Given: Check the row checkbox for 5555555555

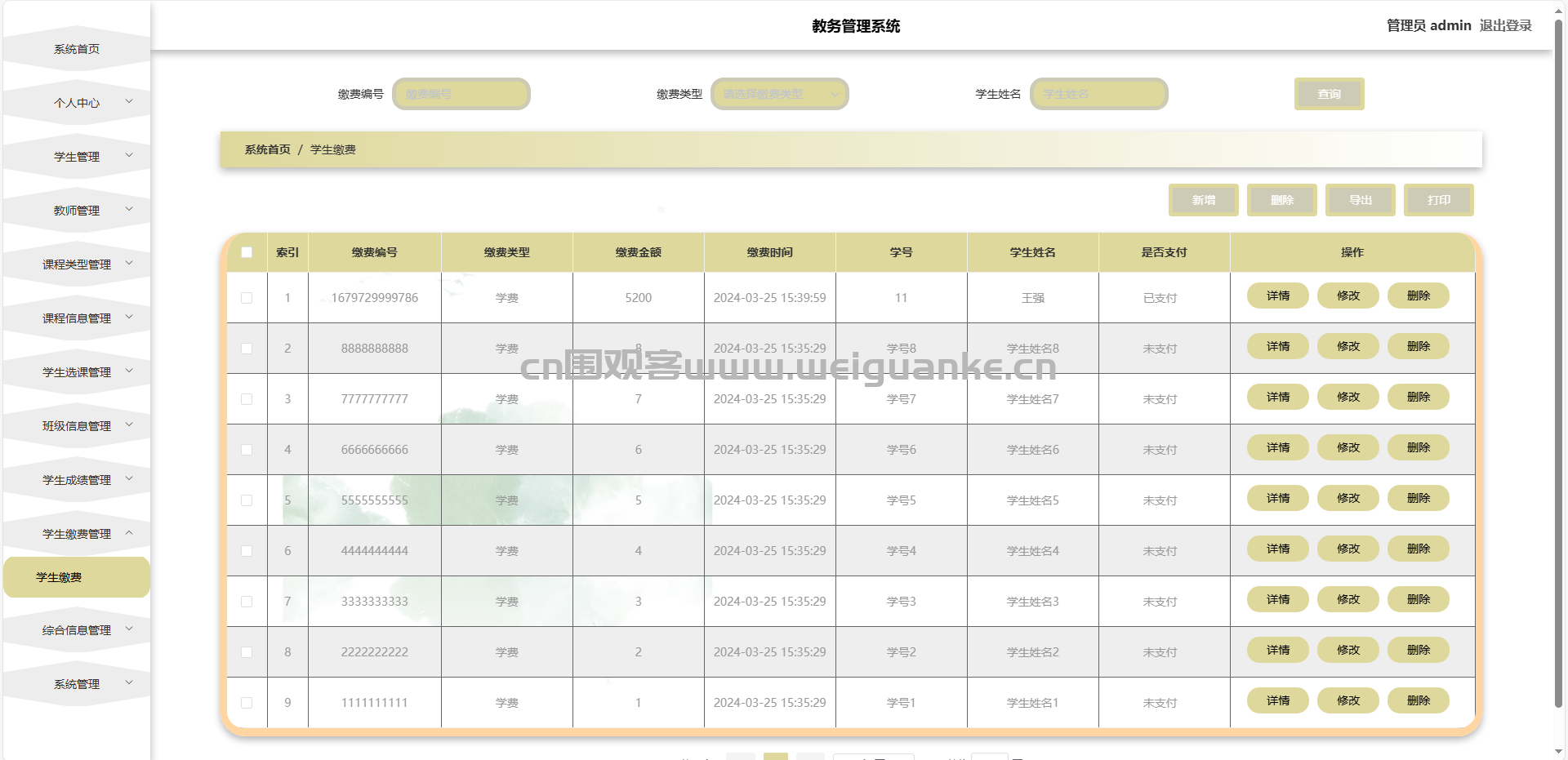Looking at the screenshot, I should [x=247, y=500].
